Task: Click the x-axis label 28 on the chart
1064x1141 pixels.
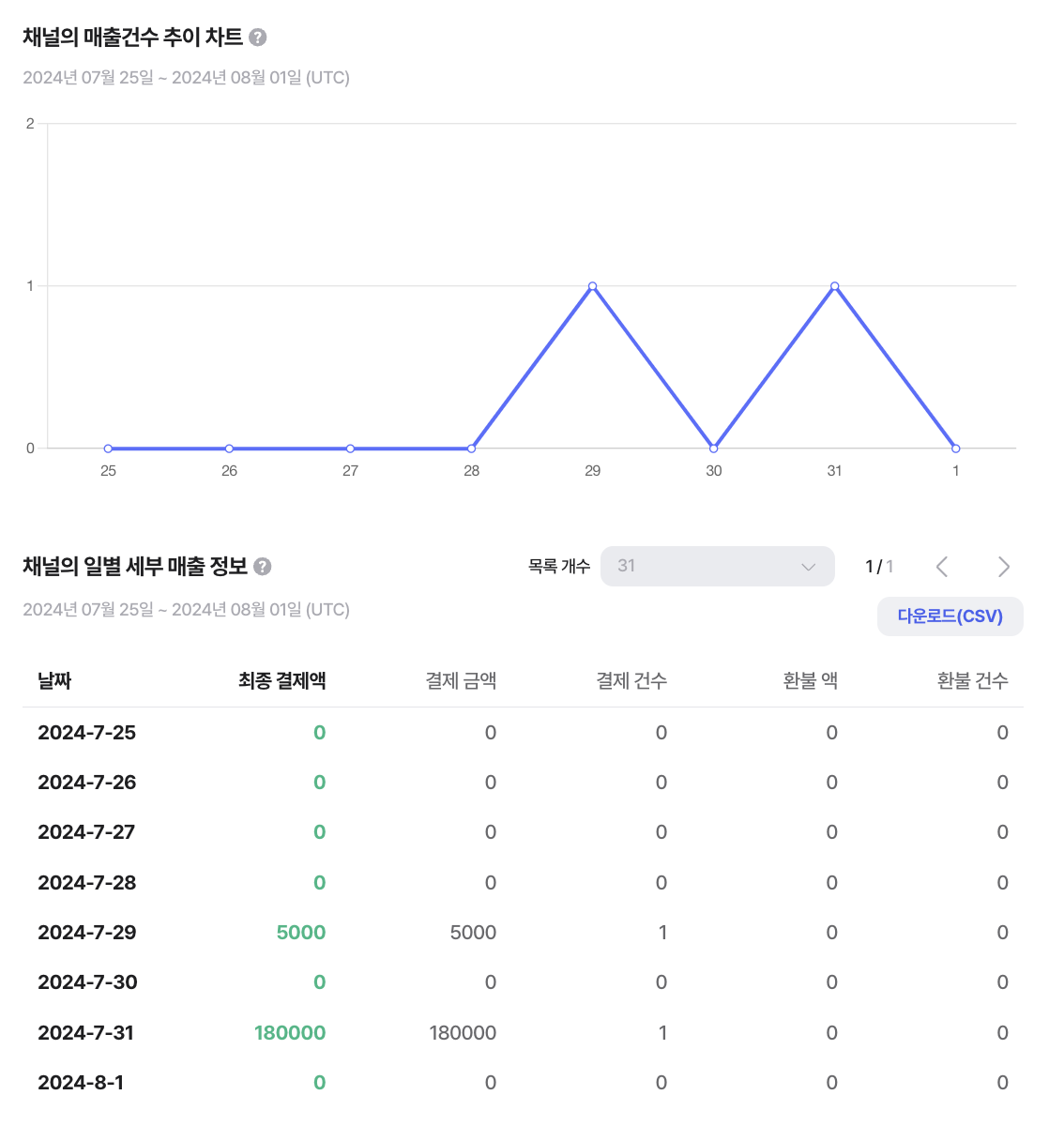Action: (471, 471)
